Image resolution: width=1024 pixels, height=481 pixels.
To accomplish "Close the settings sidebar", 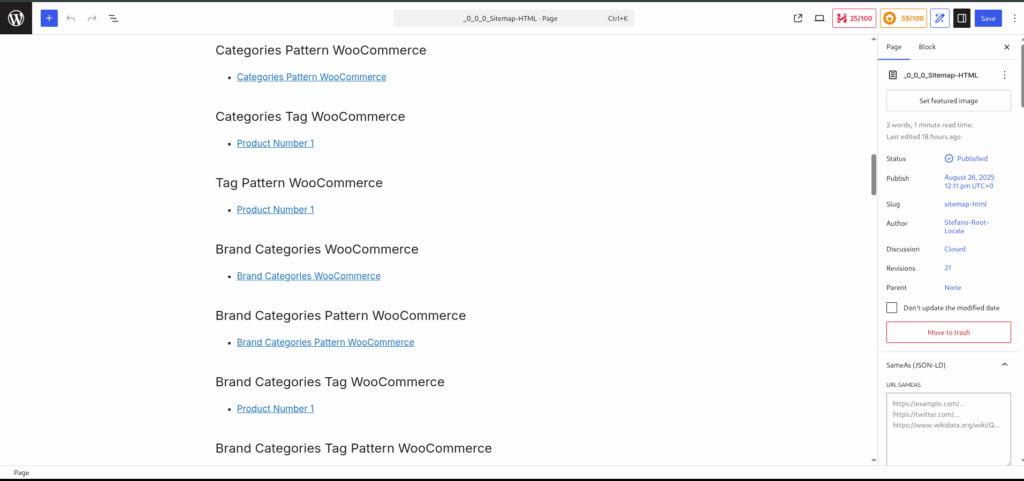I will pos(1006,47).
